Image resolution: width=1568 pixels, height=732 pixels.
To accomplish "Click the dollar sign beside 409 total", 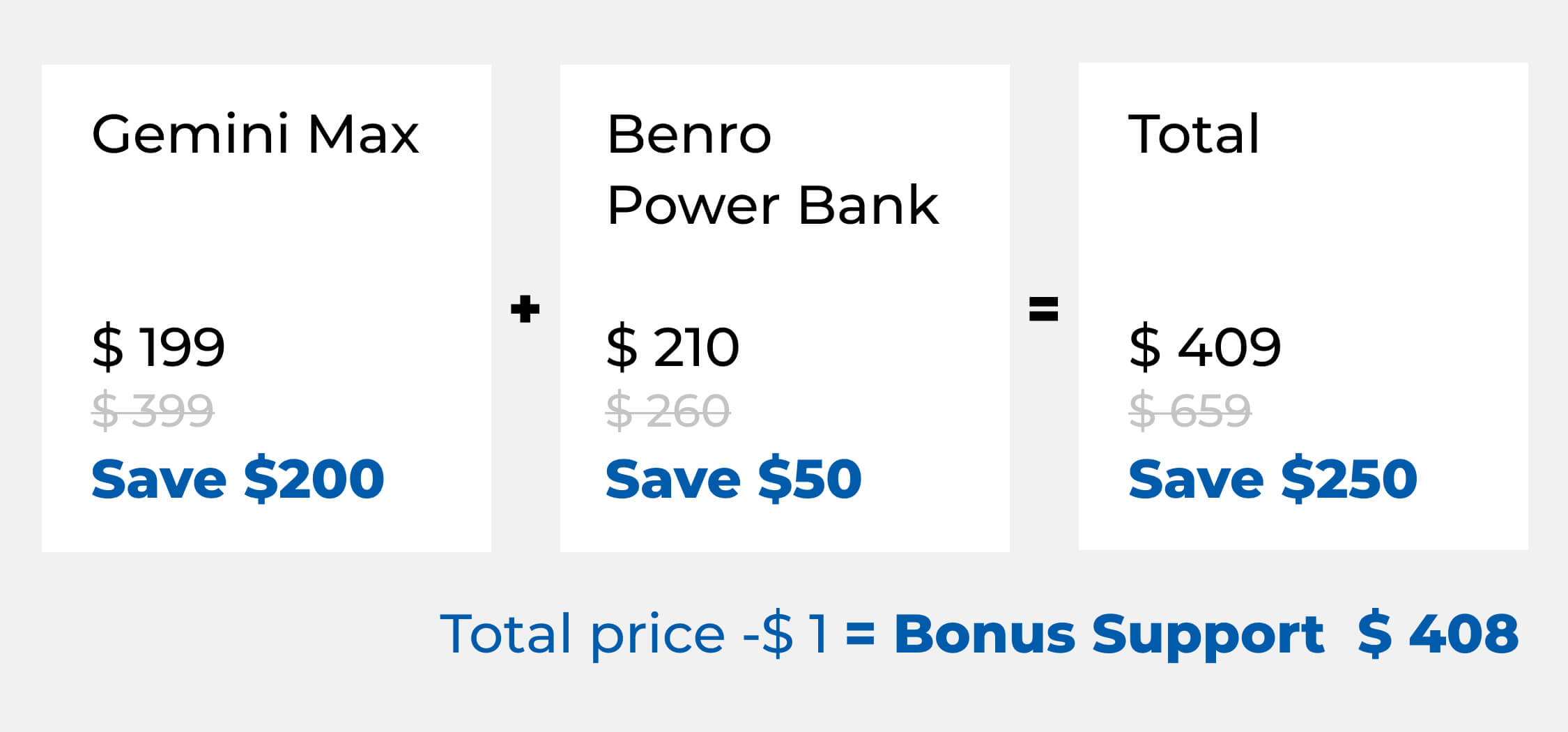I will [x=1144, y=346].
